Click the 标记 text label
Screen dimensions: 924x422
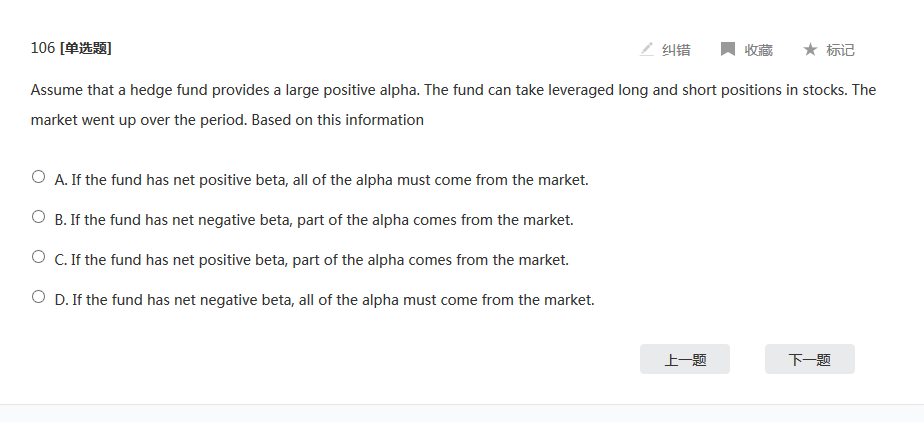840,50
